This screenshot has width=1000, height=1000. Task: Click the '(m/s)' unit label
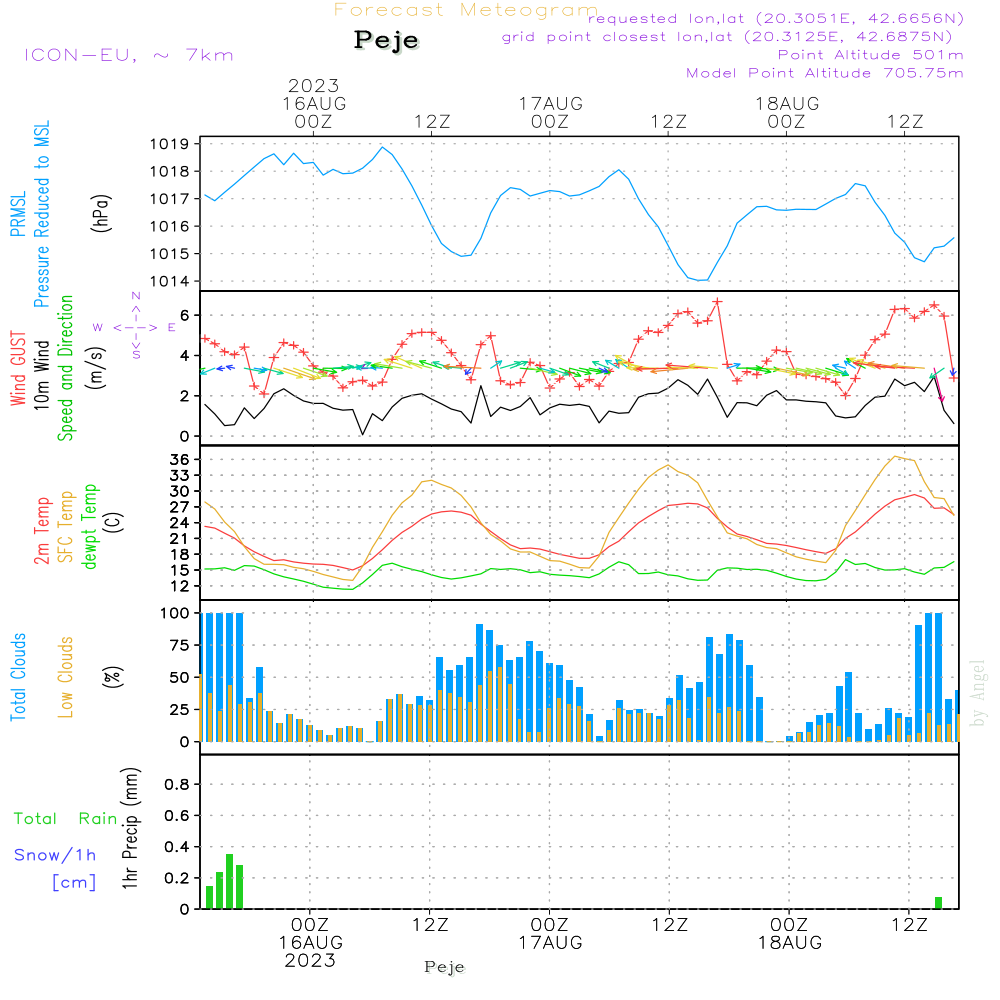tap(96, 369)
